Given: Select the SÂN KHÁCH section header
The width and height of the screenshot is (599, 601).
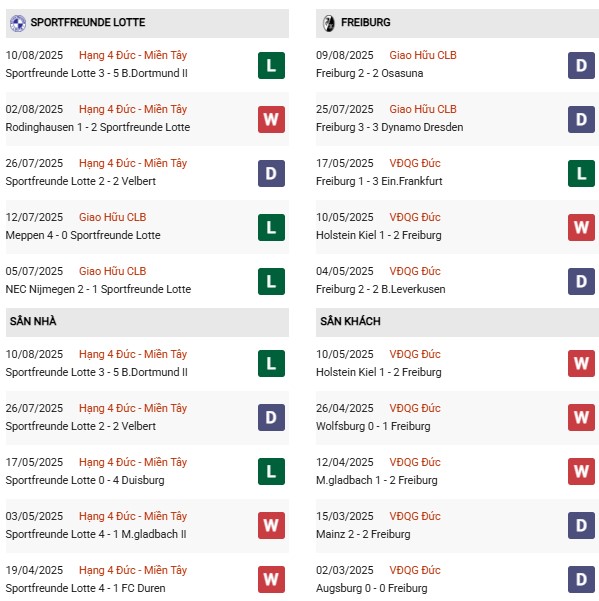Looking at the screenshot, I should tap(457, 321).
